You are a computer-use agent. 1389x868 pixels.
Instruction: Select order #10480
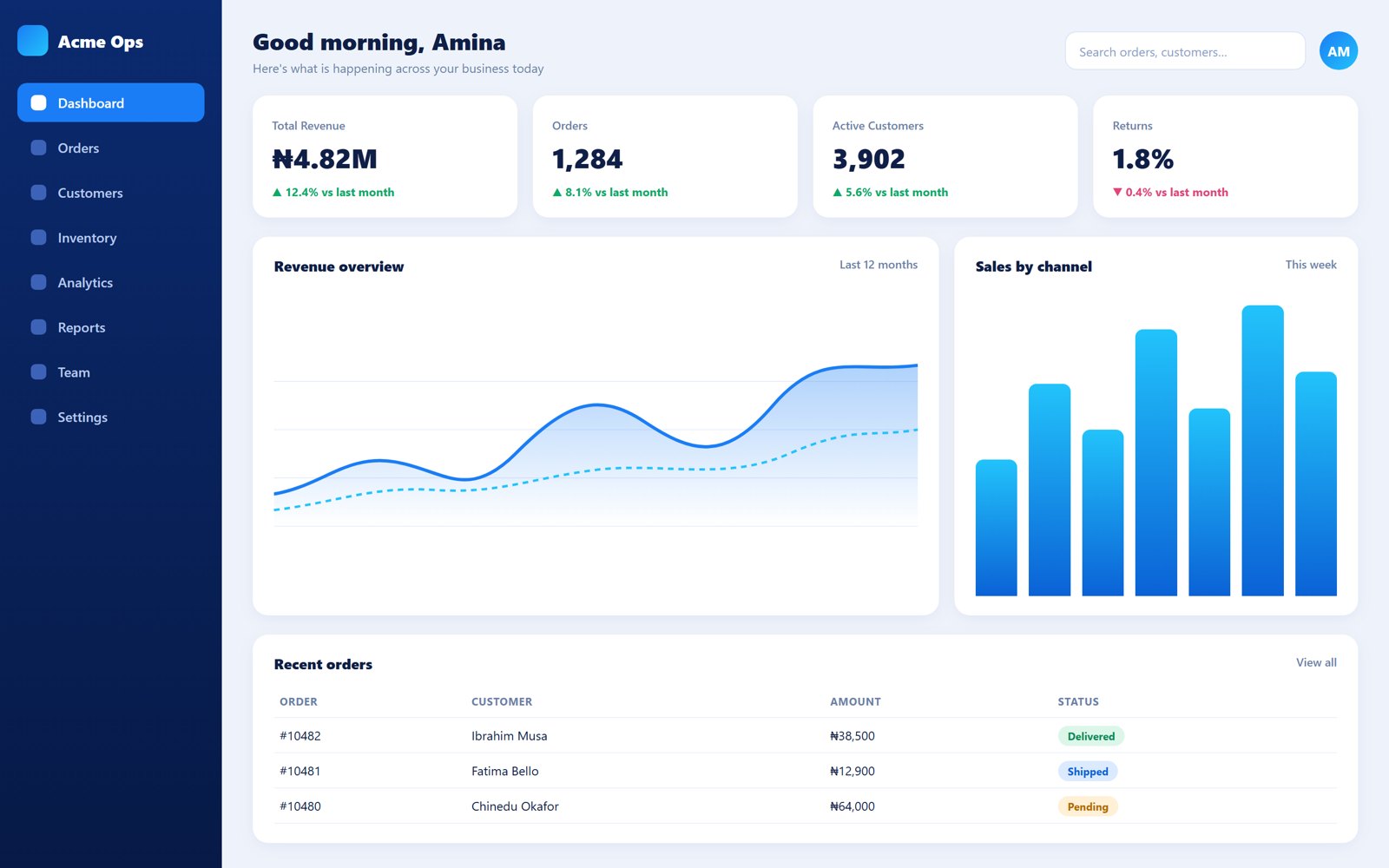[300, 806]
